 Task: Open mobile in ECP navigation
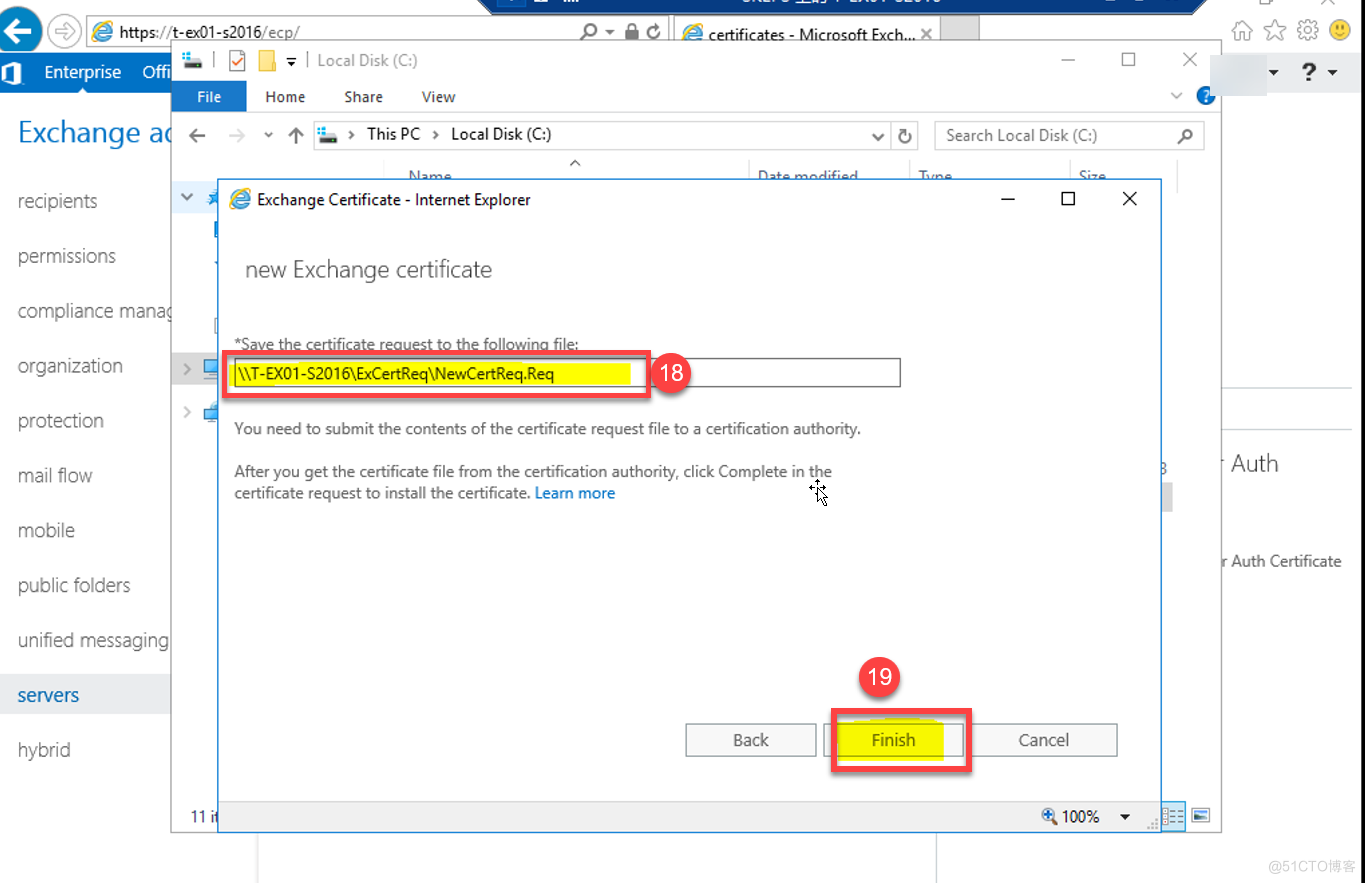coord(46,531)
